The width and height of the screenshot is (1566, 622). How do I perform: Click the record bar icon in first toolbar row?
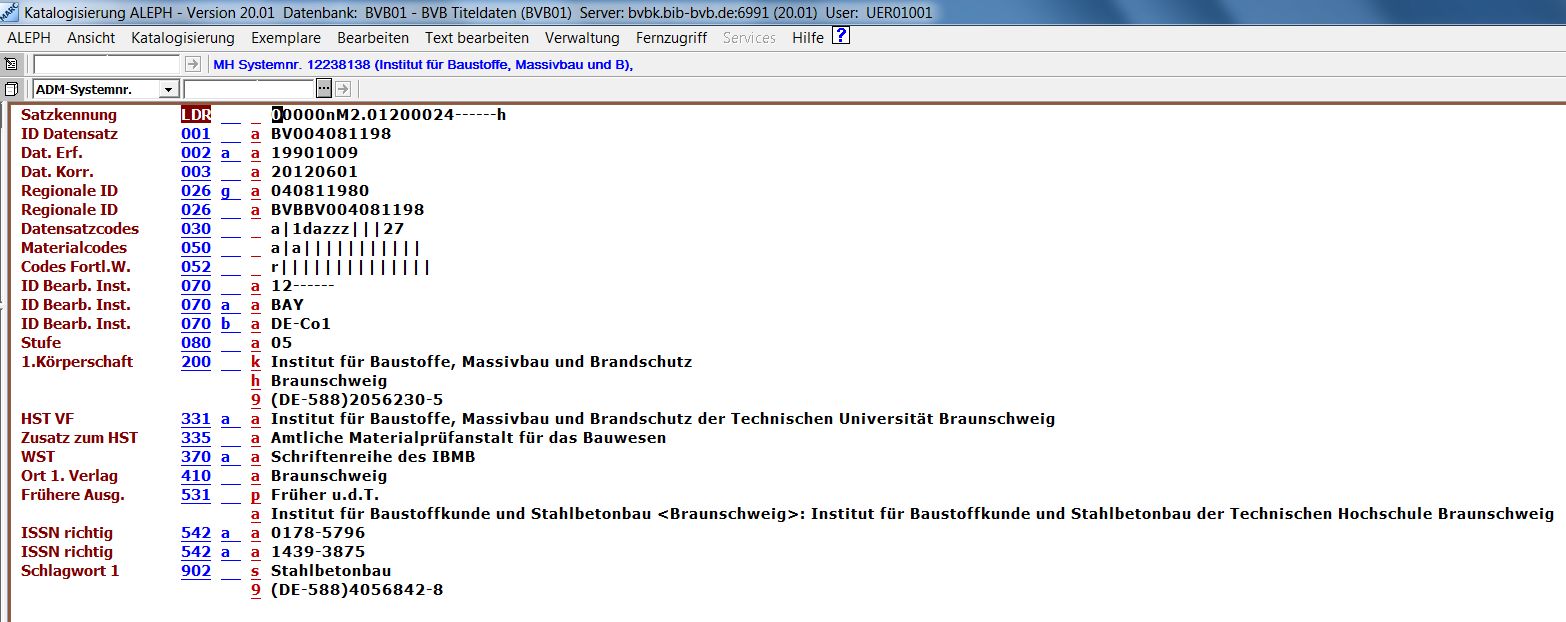(12, 64)
